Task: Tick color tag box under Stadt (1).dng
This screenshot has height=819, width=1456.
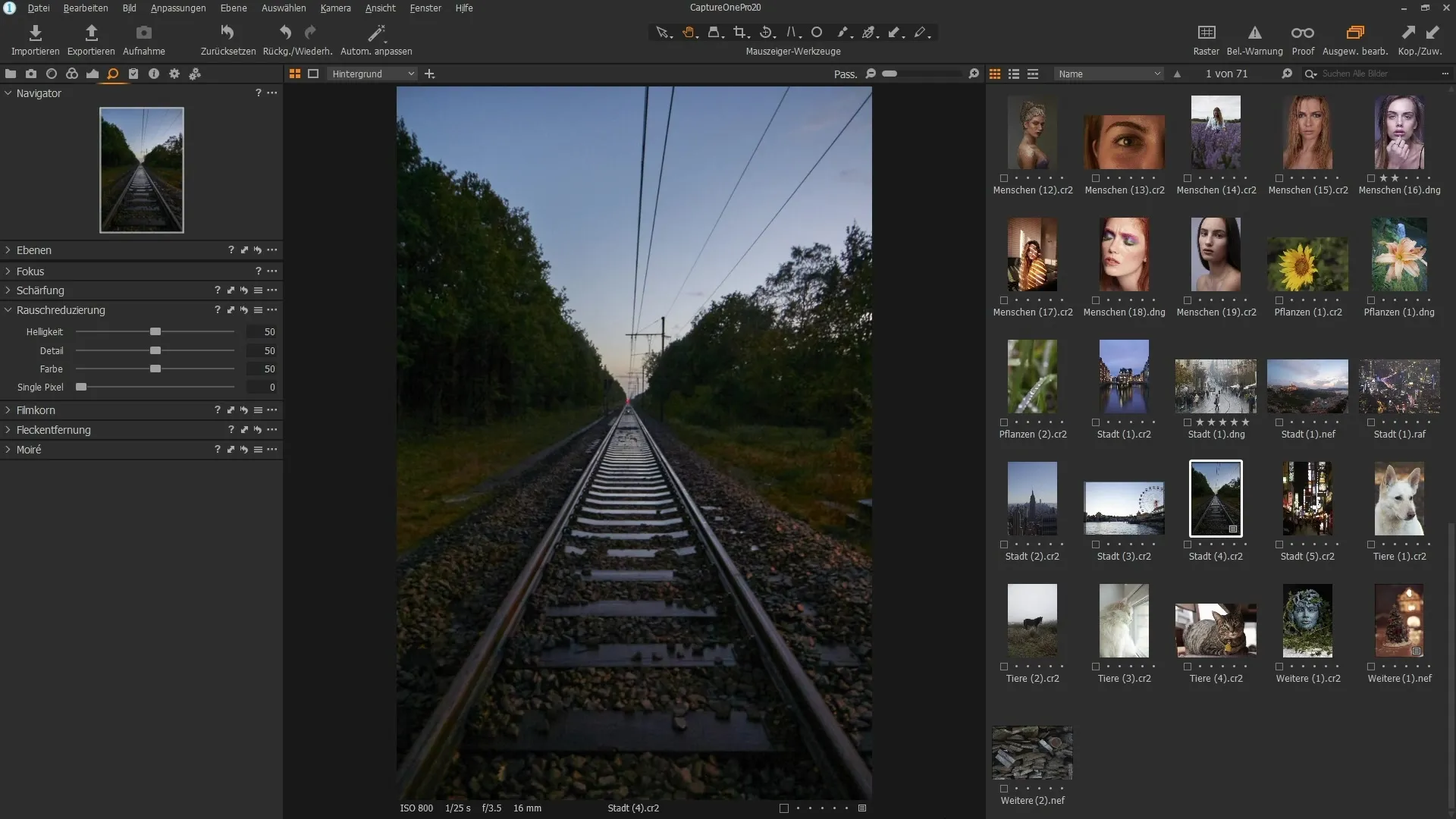Action: click(x=1188, y=422)
